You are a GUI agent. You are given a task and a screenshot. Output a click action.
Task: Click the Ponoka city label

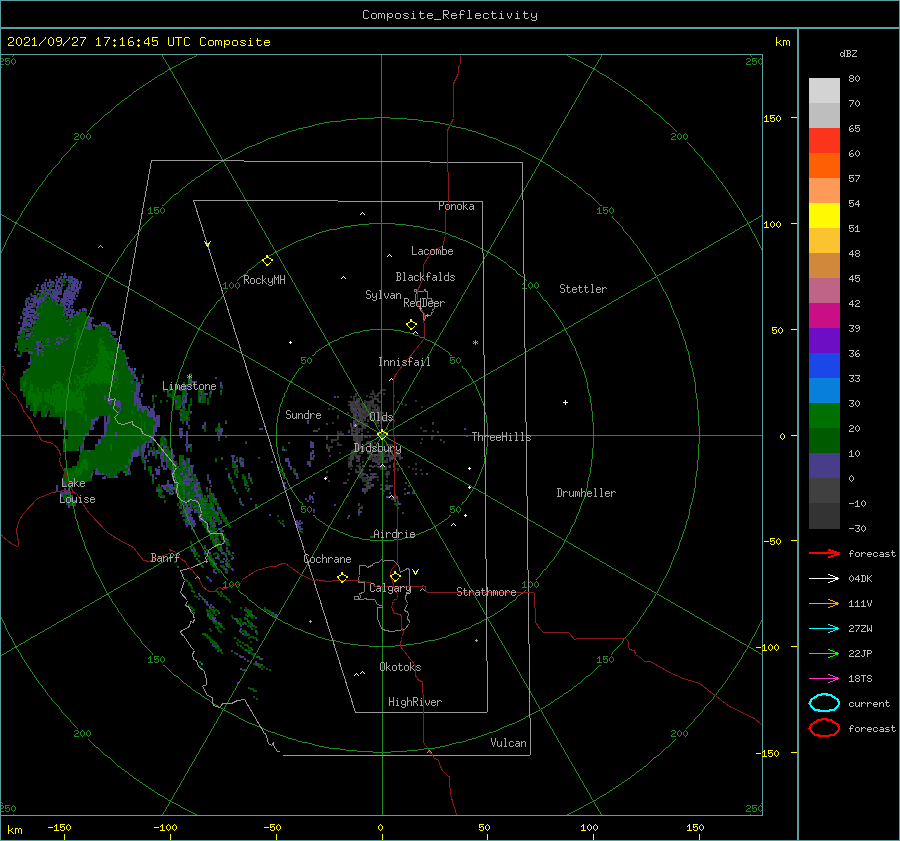(x=456, y=206)
